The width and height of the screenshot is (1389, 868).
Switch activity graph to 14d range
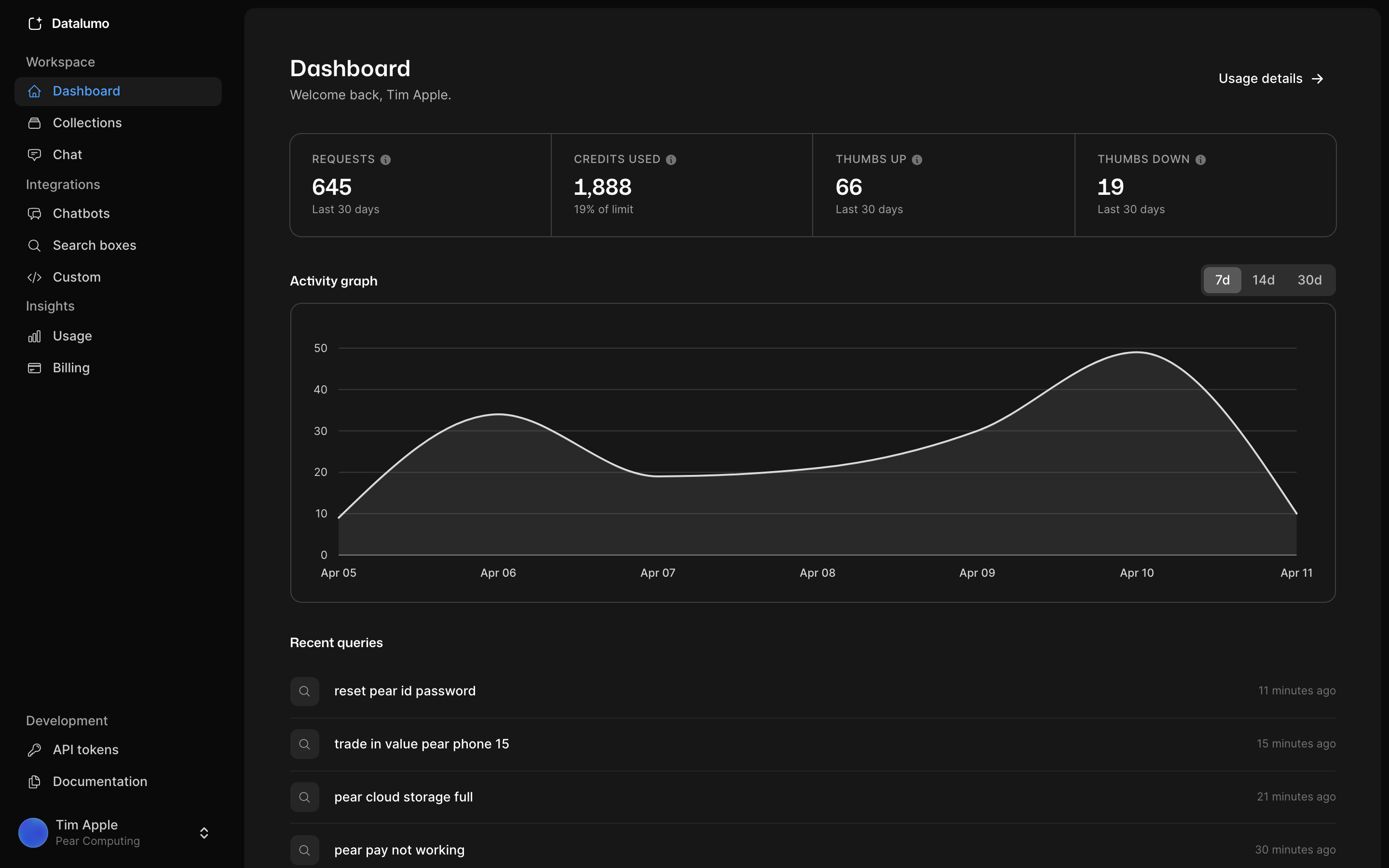[x=1265, y=280]
